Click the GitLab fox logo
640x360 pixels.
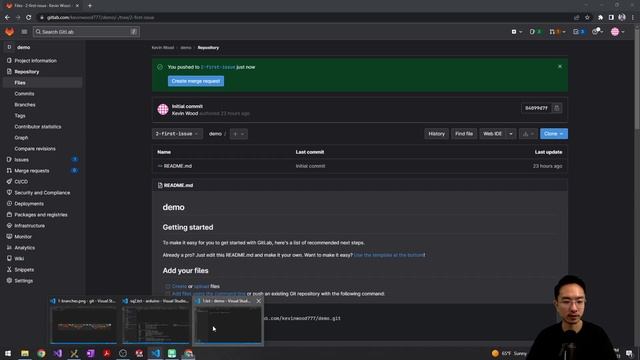click(x=9, y=31)
